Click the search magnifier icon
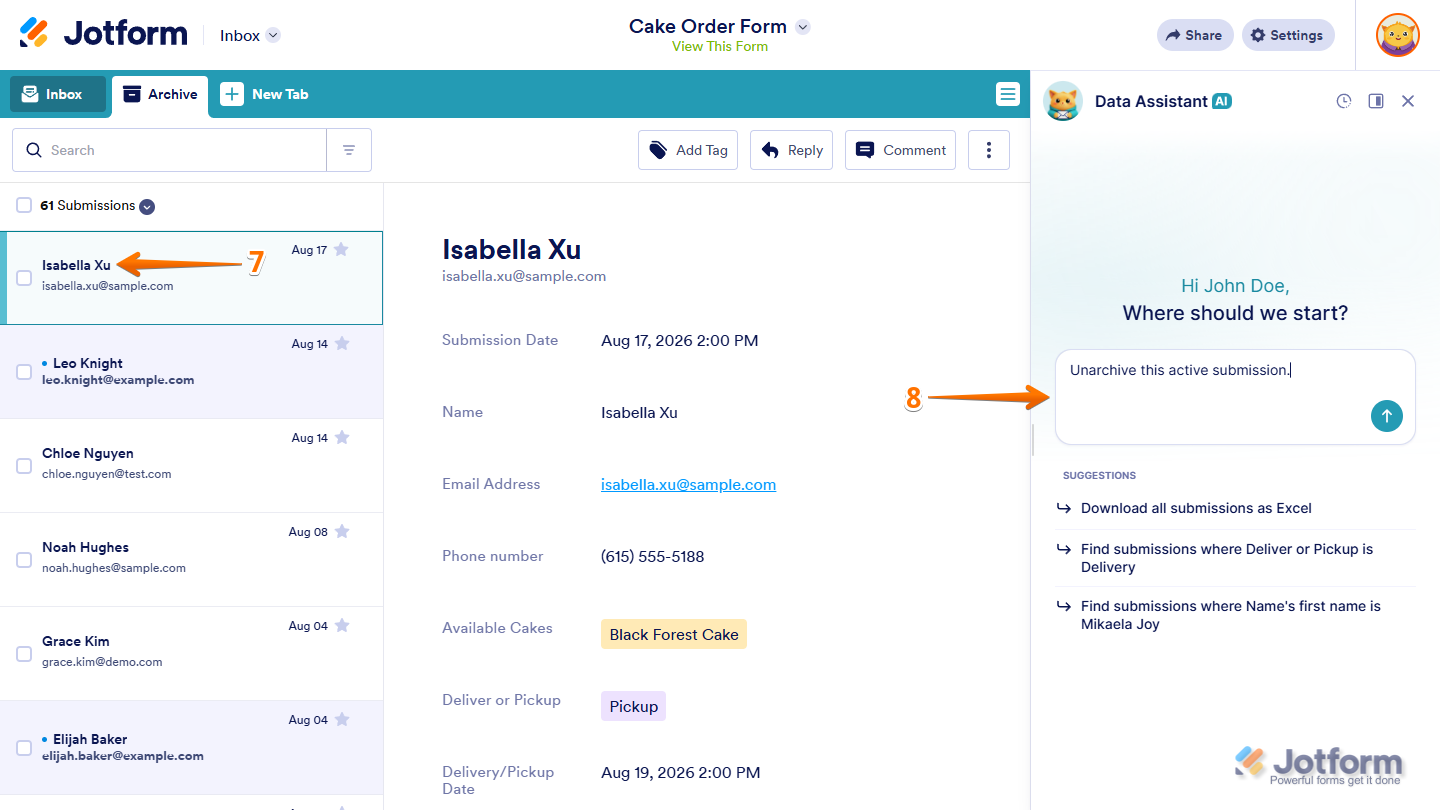The width and height of the screenshot is (1440, 810). coord(34,150)
